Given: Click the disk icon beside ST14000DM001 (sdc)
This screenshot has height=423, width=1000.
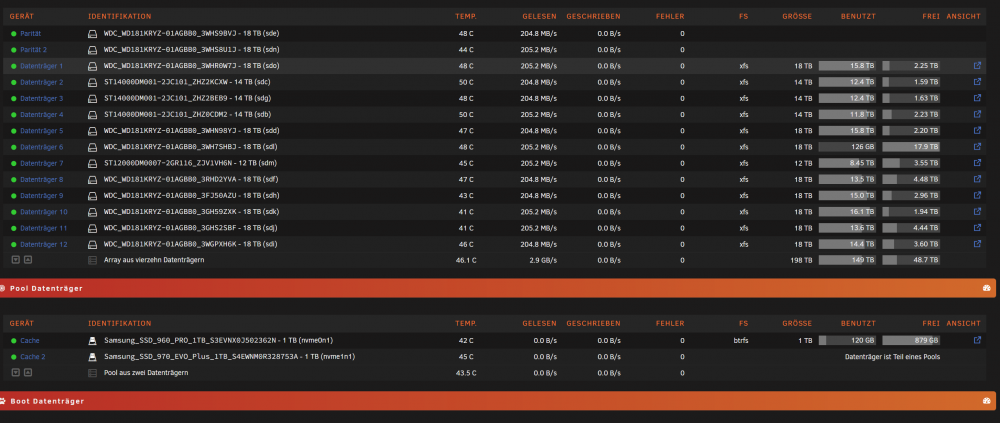Looking at the screenshot, I should pos(92,82).
